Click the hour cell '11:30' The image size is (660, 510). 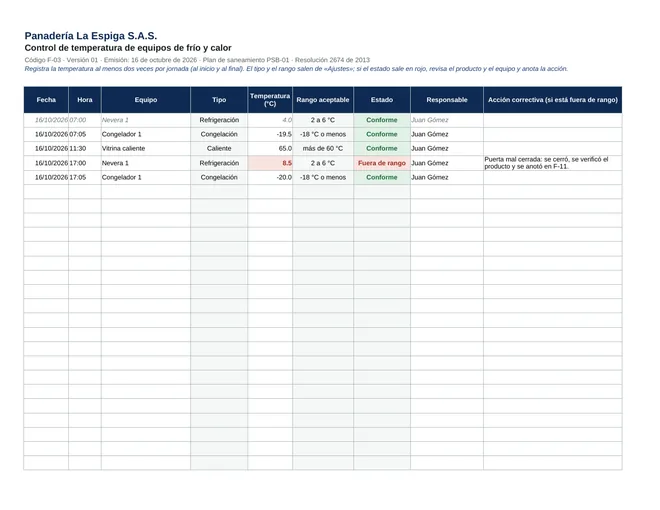[85, 149]
